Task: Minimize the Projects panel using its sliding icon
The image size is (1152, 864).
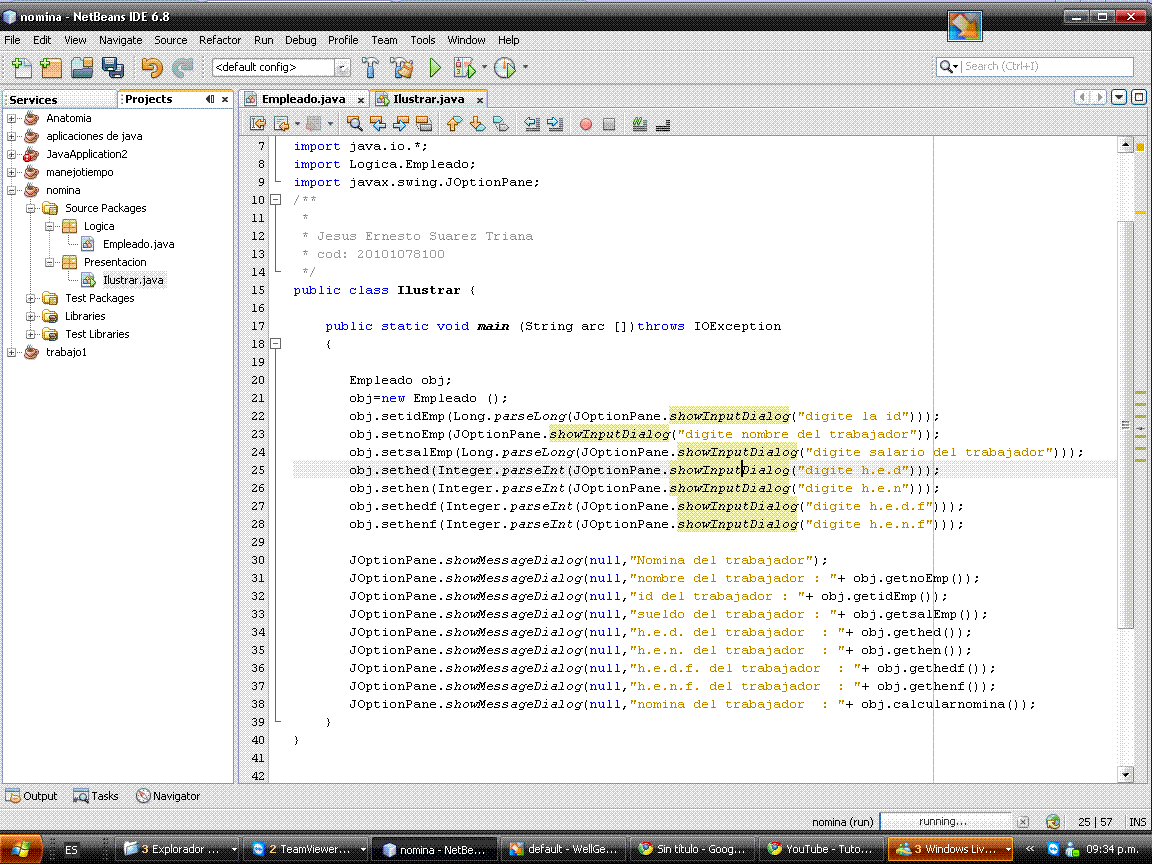Action: [210, 99]
